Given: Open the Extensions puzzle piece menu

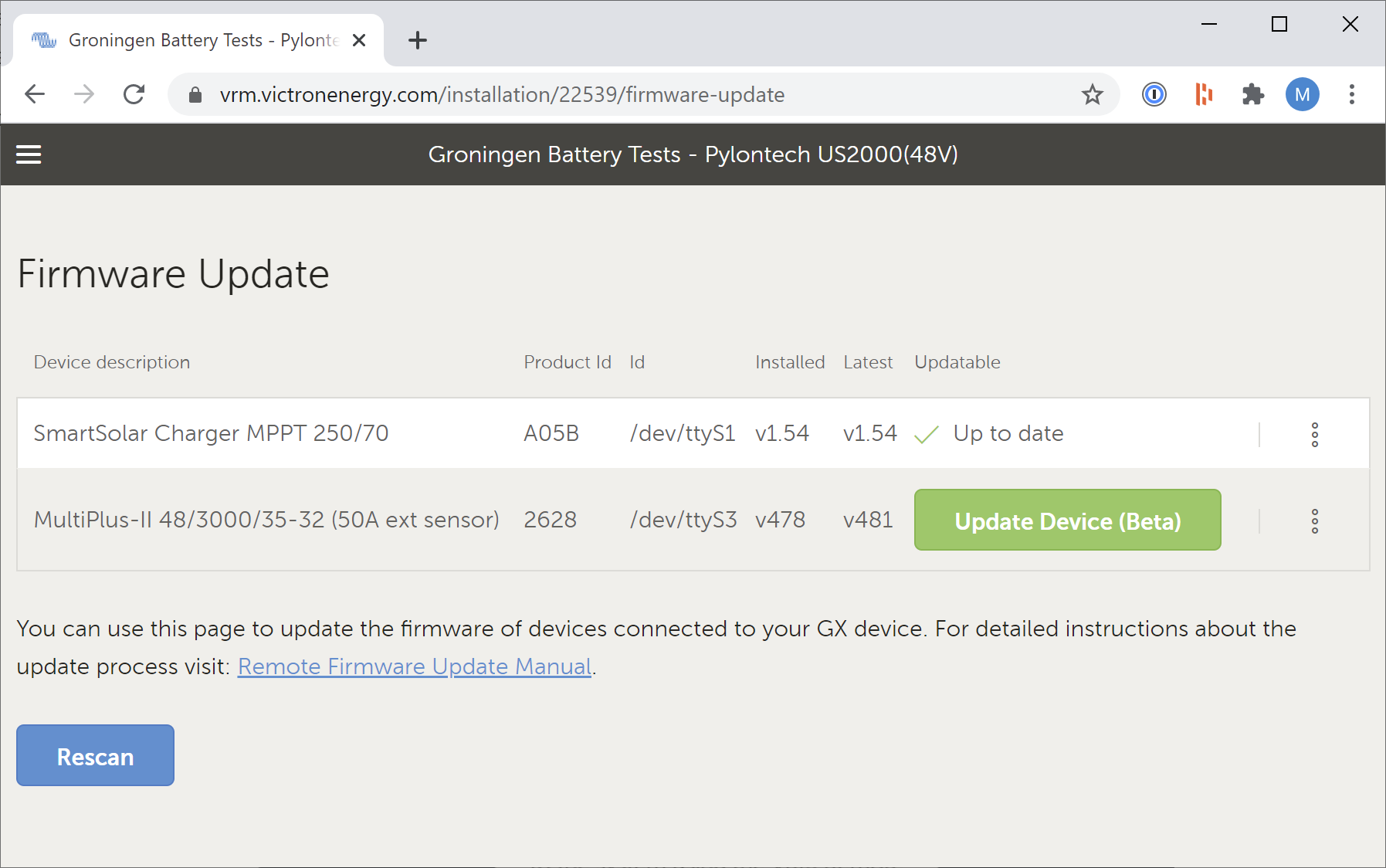Looking at the screenshot, I should click(1252, 94).
